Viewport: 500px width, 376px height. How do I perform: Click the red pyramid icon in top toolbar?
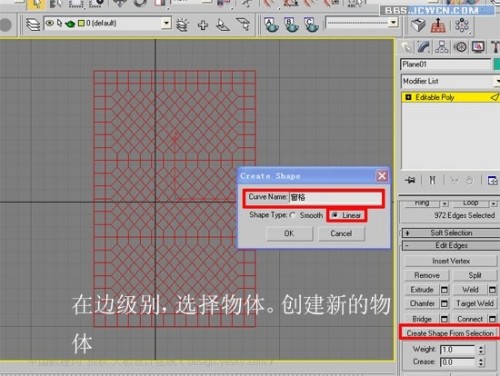tap(438, 25)
